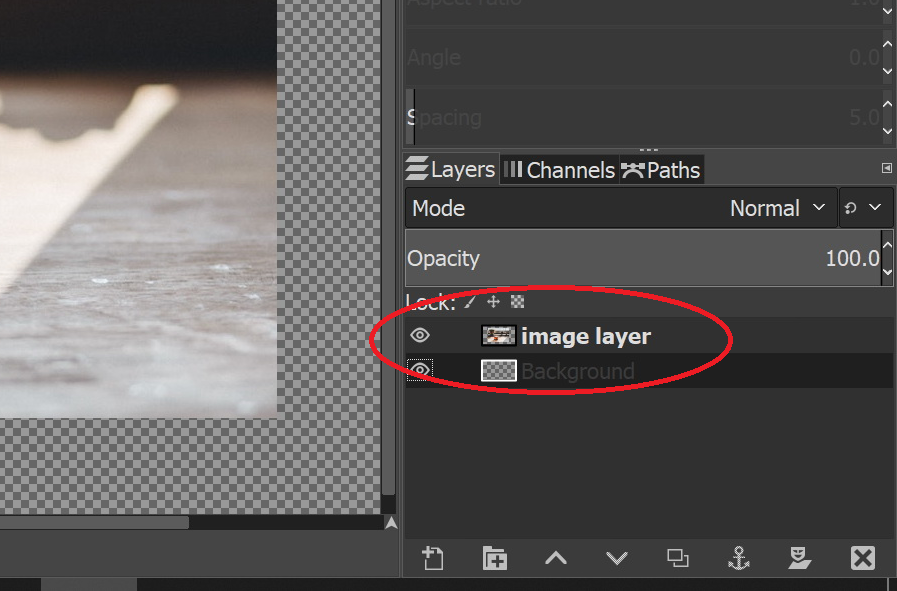Click the layer Opacity slider
Screen dimensions: 897x591
[x=644, y=258]
